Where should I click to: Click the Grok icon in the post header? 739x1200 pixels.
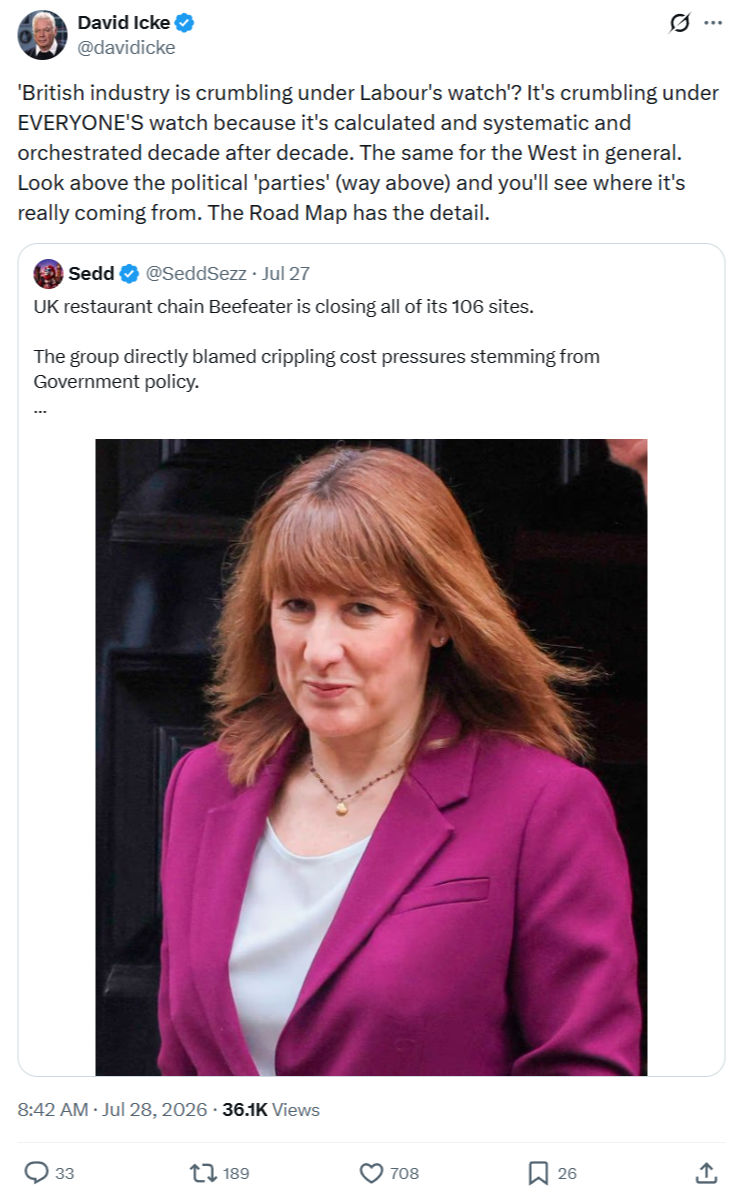[x=679, y=24]
